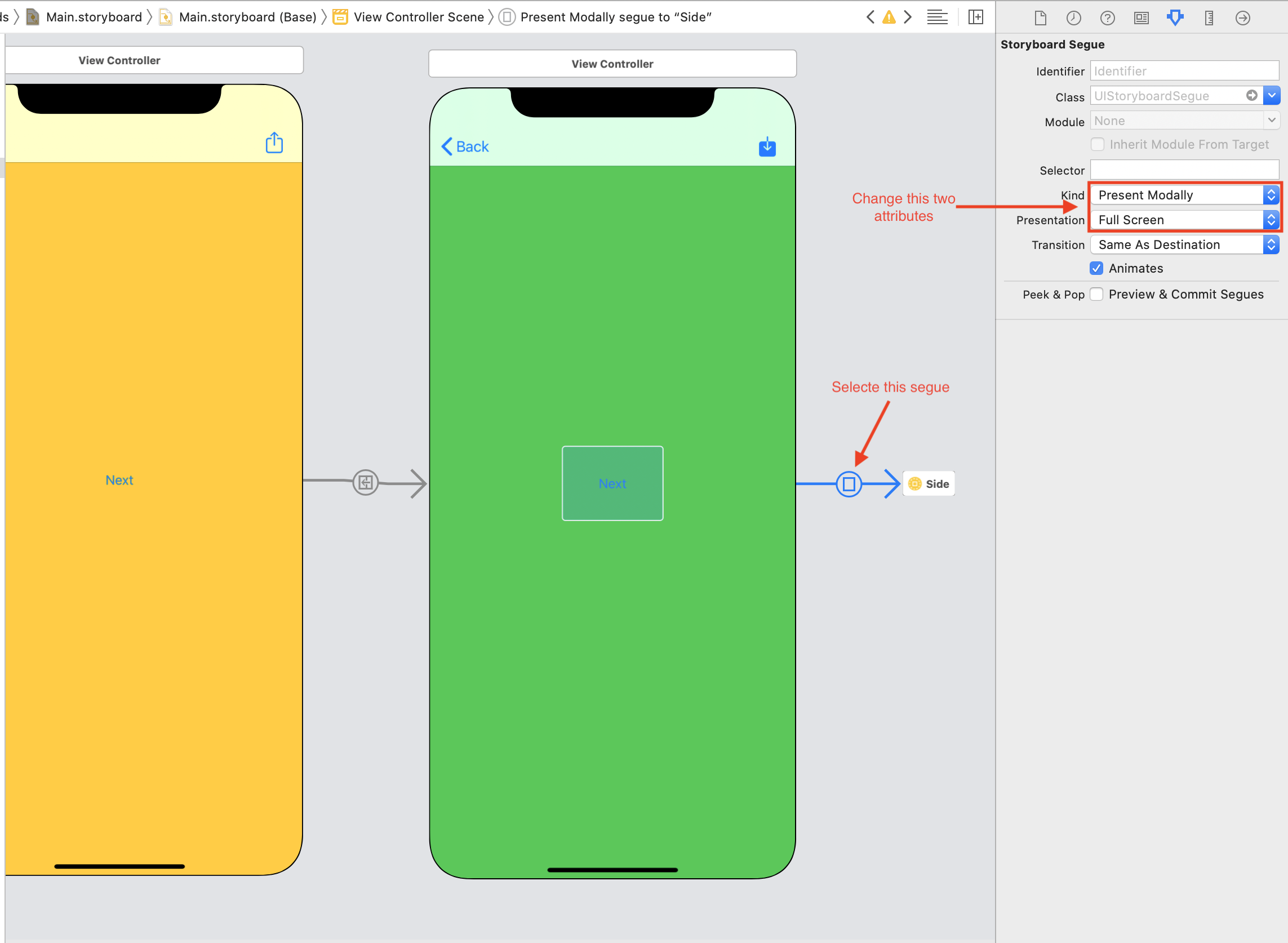Enable Preview and Commit Segues checkbox

coord(1096,294)
